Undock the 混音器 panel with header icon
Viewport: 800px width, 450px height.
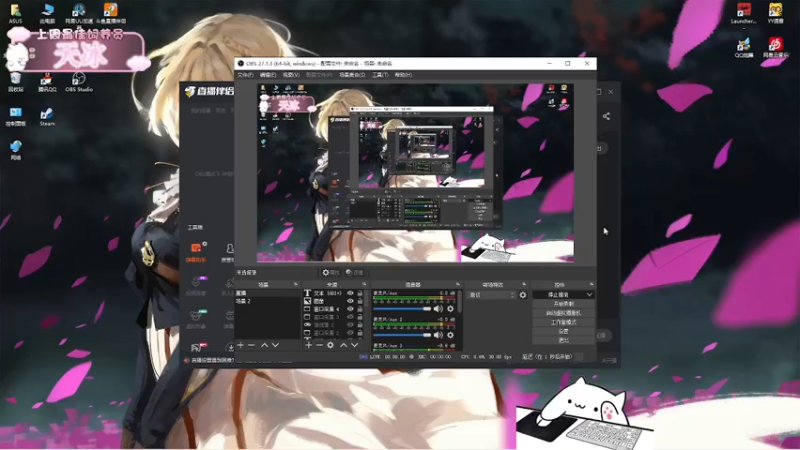pyautogui.click(x=458, y=284)
